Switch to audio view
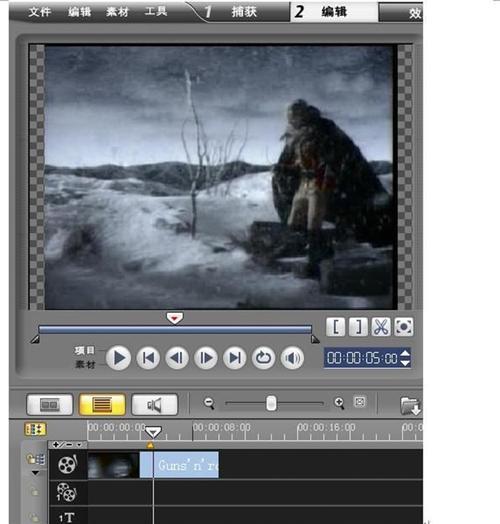Image resolution: width=500 pixels, height=524 pixels. (x=154, y=405)
